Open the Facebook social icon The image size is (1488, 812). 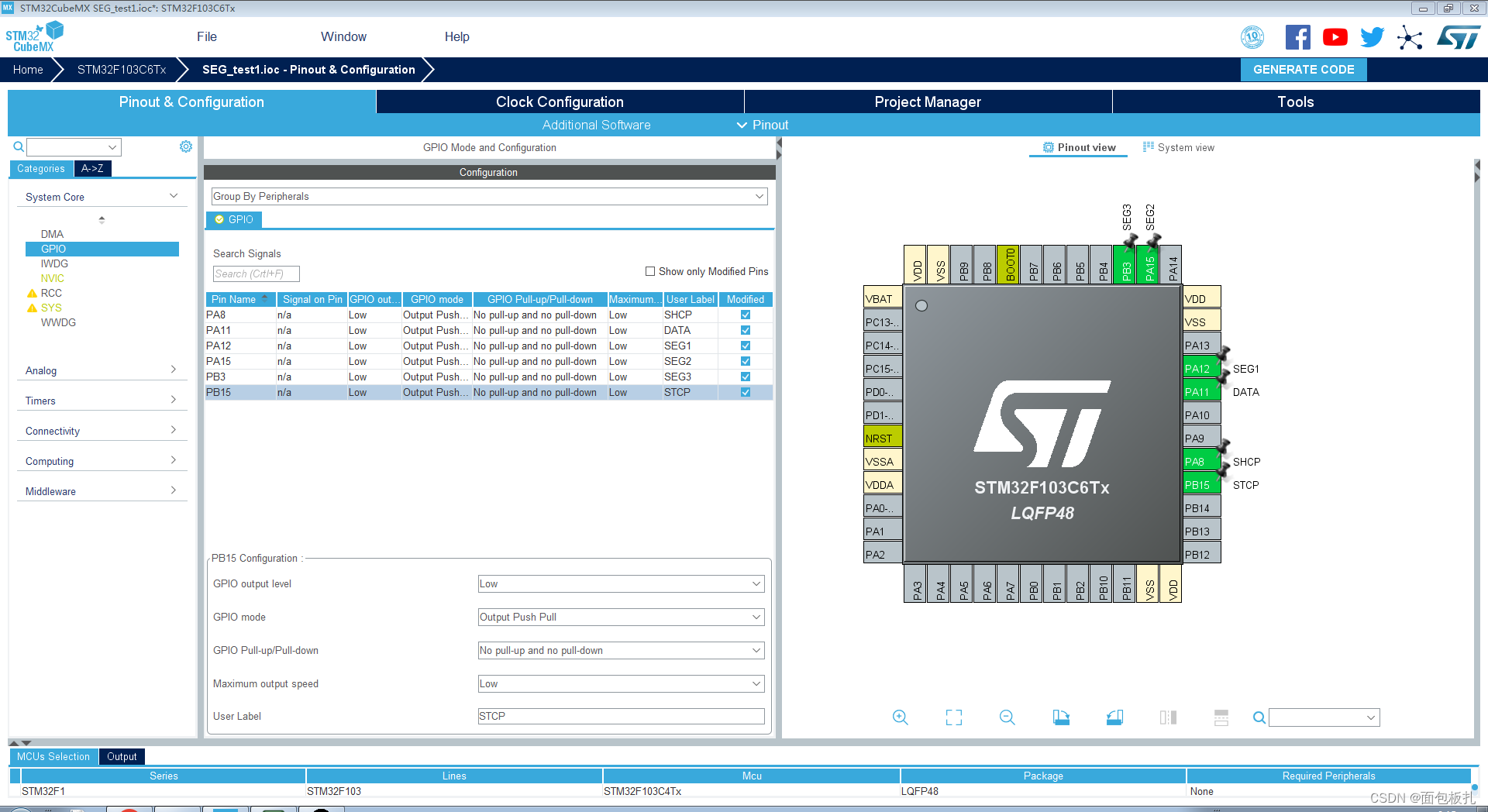pyautogui.click(x=1297, y=37)
